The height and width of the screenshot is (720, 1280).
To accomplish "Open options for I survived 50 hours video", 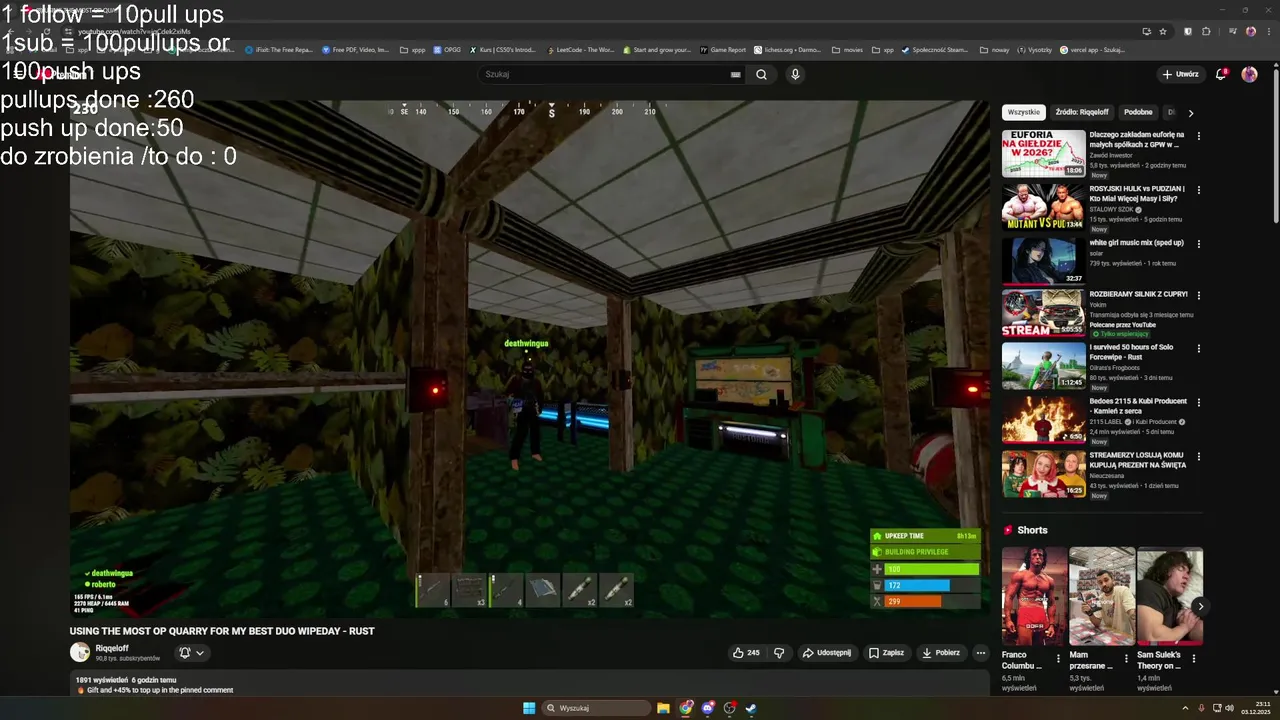I will coord(1198,349).
